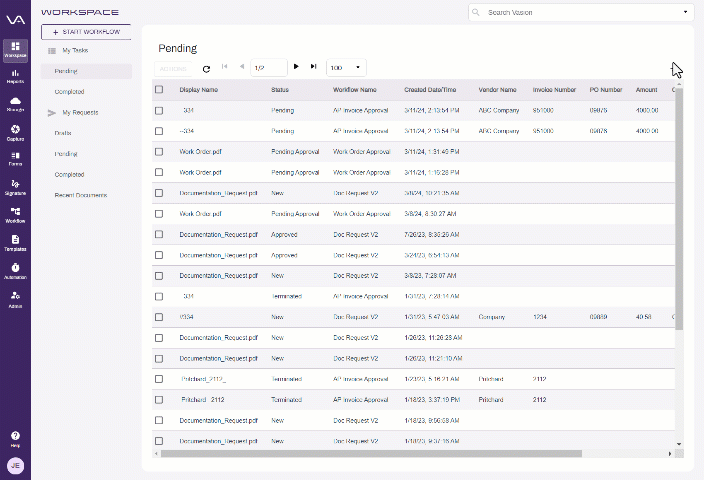Screen dimensions: 704x480
Task: Check the Pritchard row dated 1/18/23 3:37 PM
Action: click(159, 400)
